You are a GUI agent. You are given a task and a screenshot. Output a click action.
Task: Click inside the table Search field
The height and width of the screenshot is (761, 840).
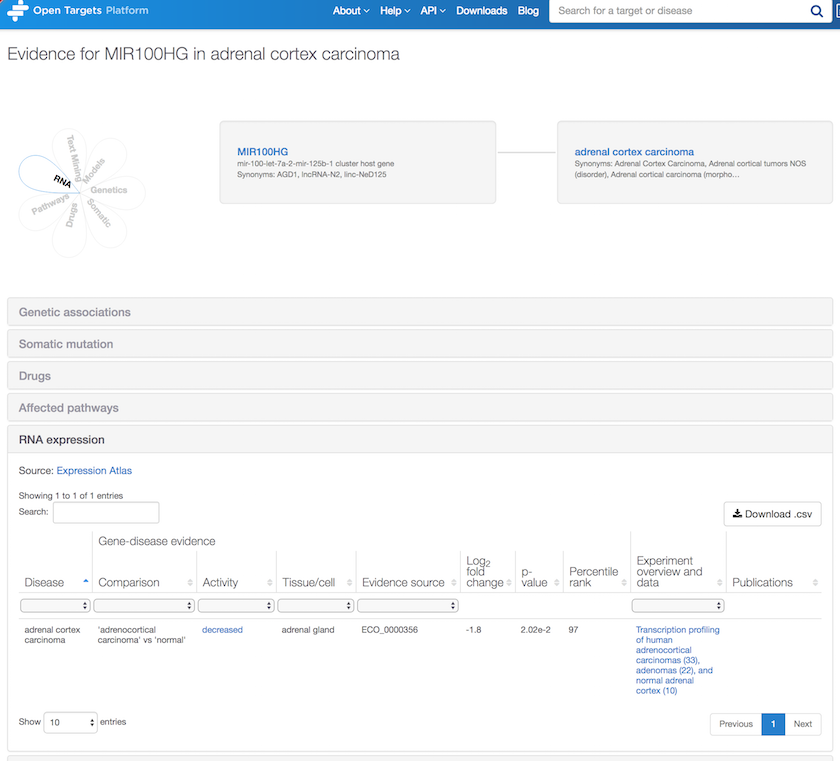tap(106, 512)
